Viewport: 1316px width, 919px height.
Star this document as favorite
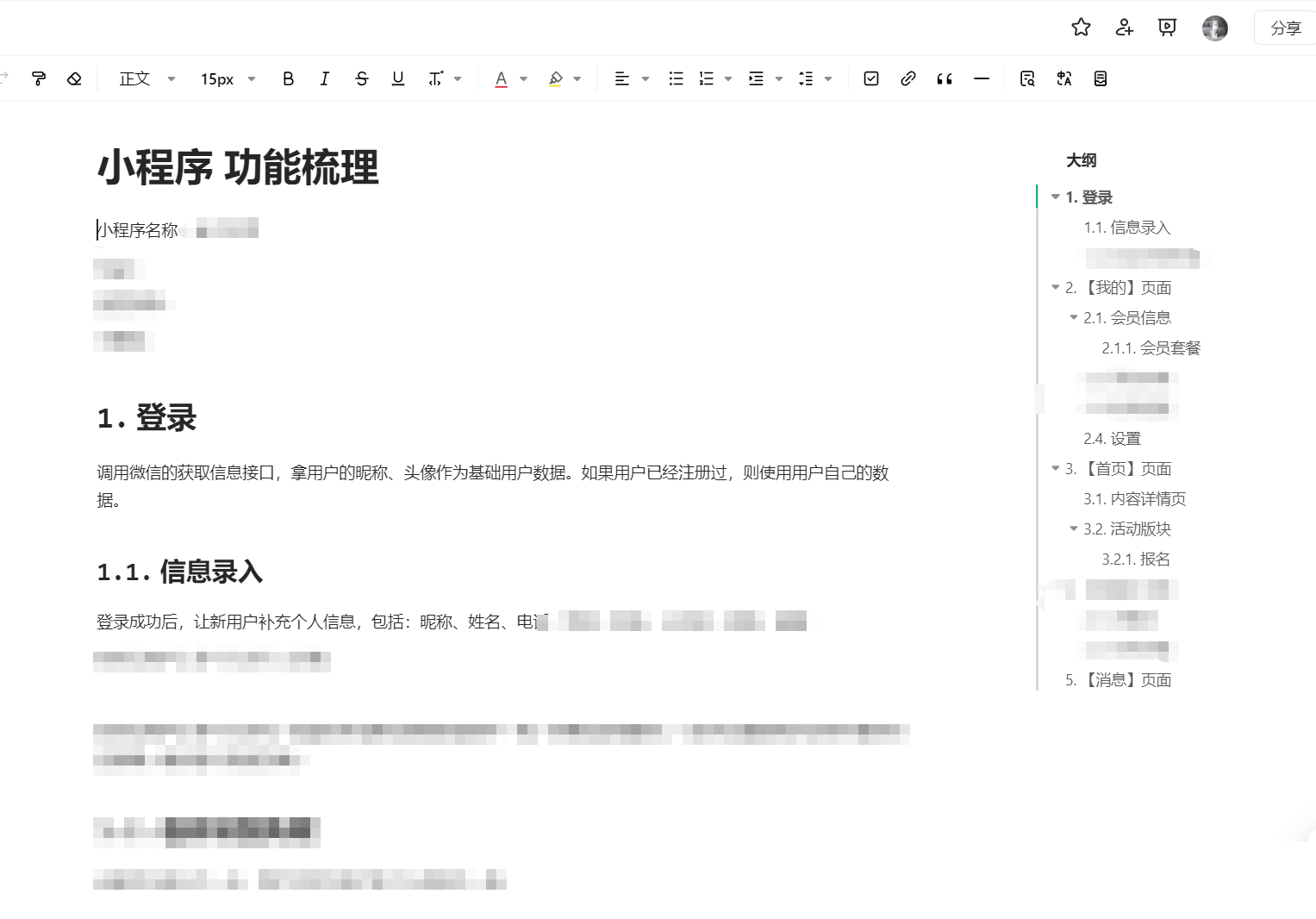1080,27
